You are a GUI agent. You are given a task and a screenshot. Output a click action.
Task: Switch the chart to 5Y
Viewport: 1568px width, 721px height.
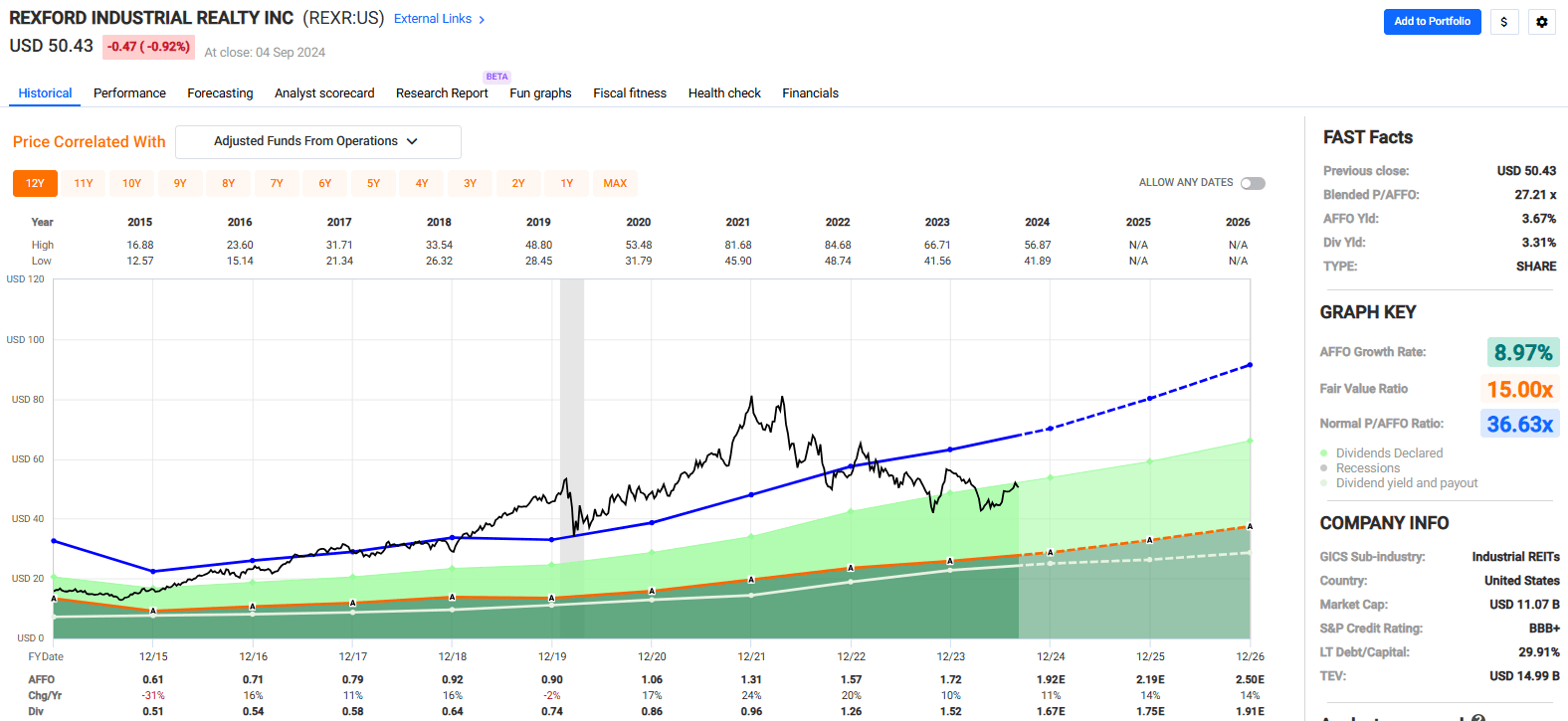(x=373, y=183)
